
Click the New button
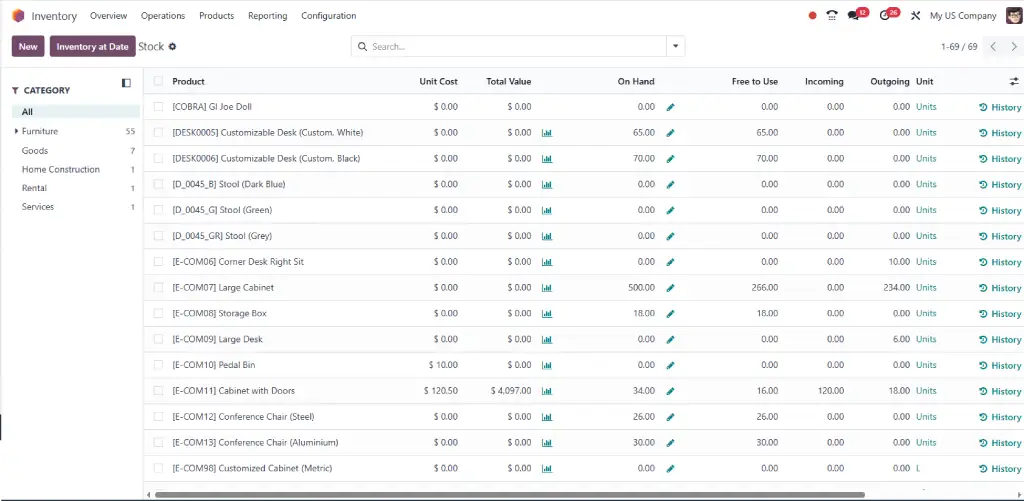[28, 47]
